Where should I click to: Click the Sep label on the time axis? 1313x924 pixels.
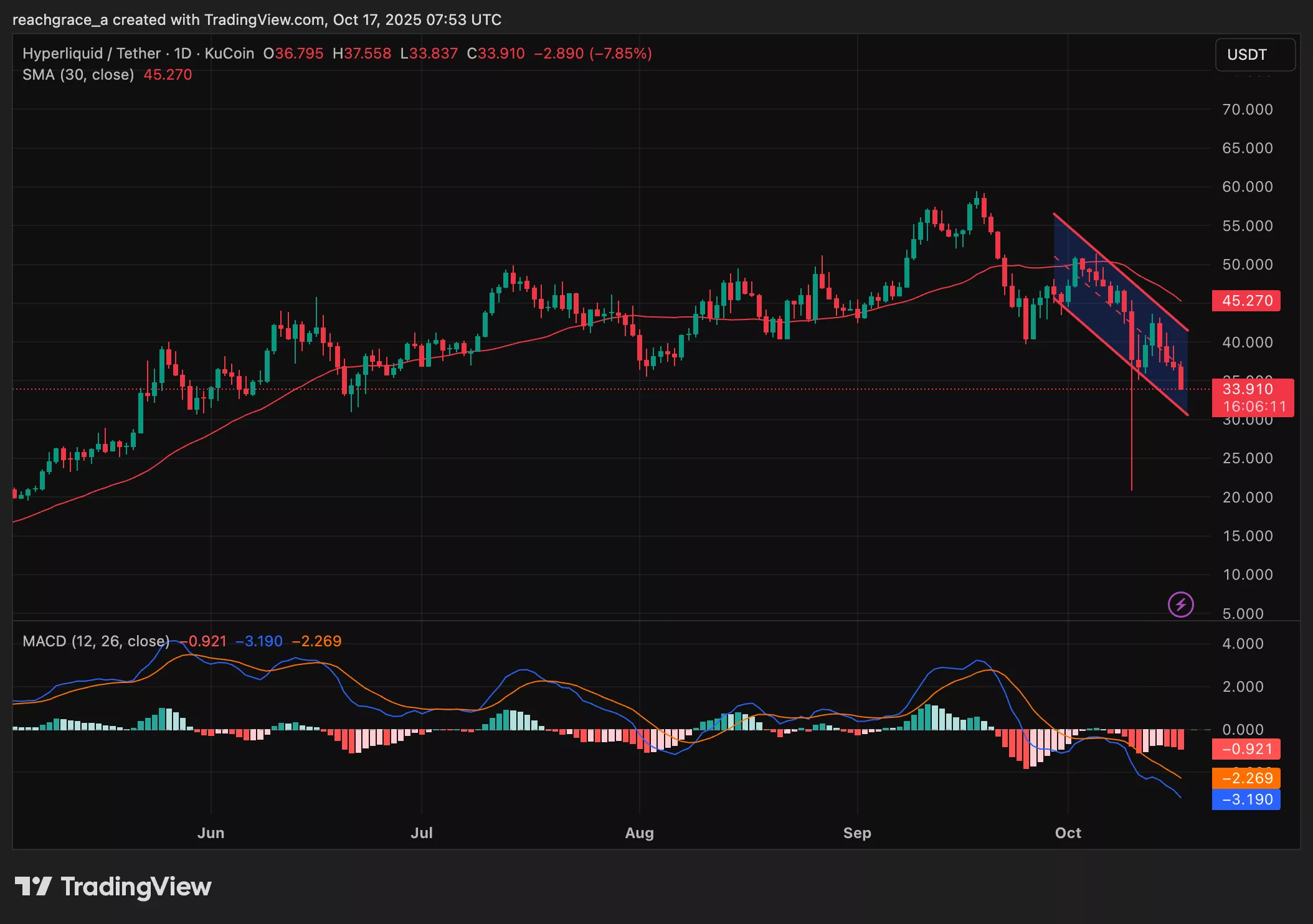(858, 832)
